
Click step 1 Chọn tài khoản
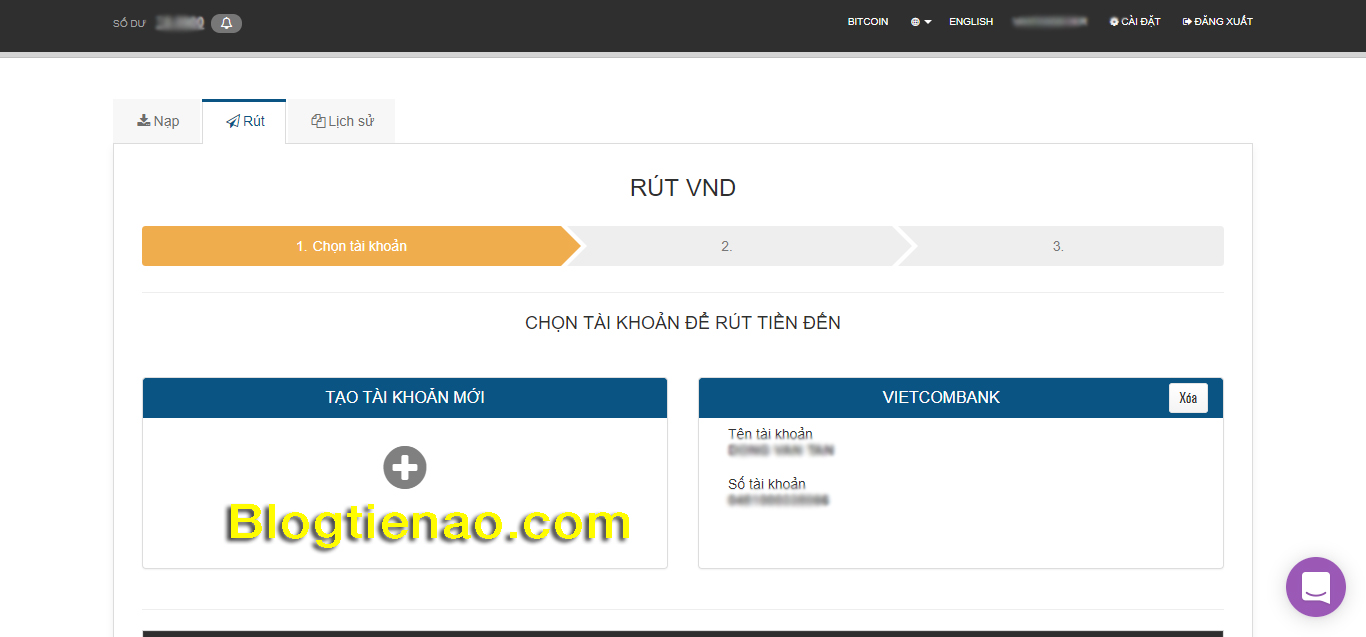point(351,246)
